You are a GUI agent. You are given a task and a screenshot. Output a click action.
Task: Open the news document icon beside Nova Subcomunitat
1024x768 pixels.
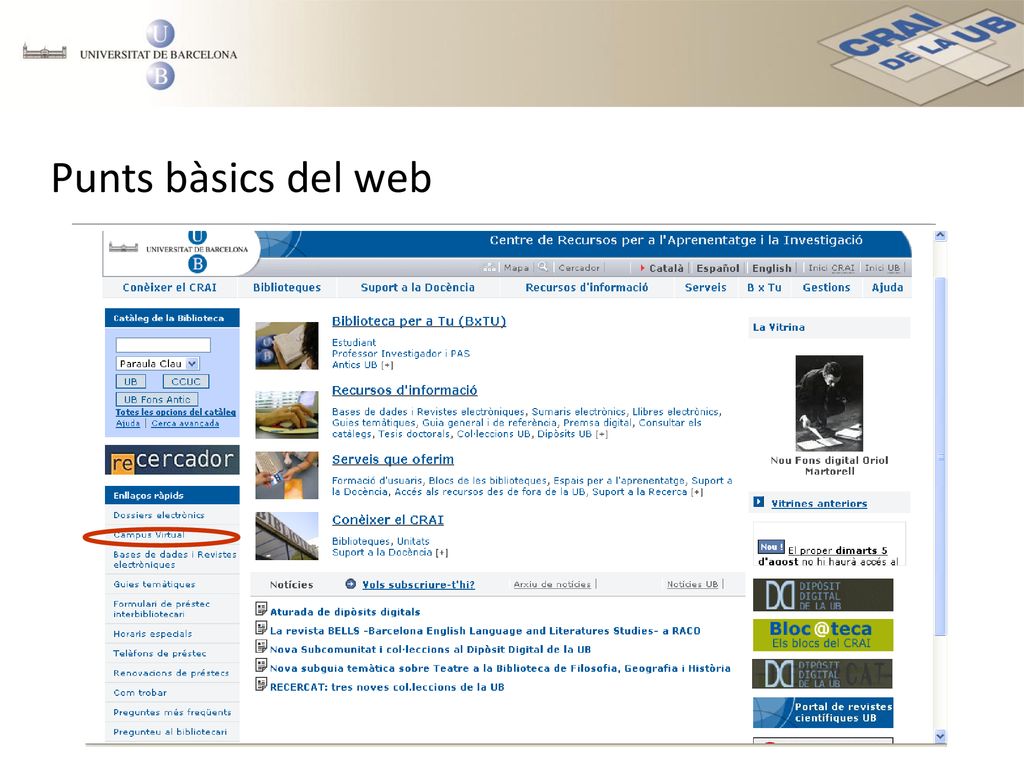click(x=261, y=647)
